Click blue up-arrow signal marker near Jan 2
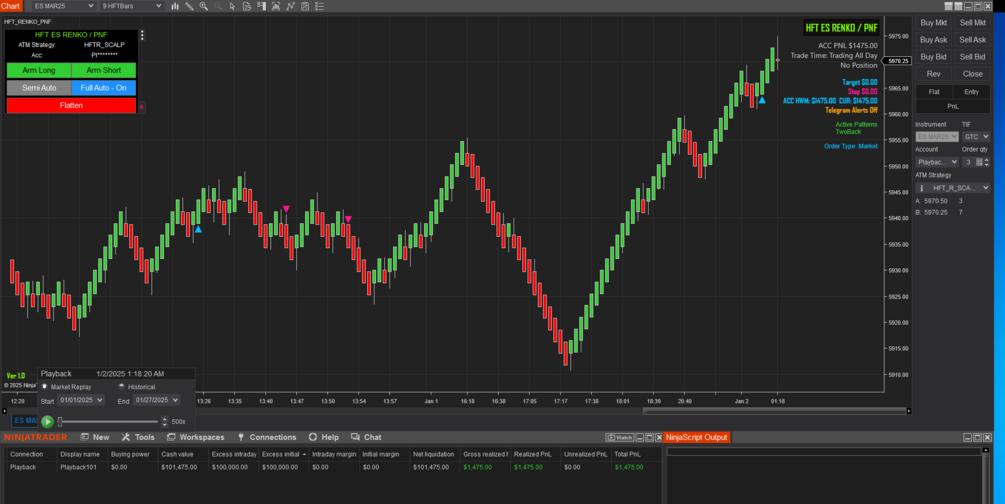 [762, 100]
